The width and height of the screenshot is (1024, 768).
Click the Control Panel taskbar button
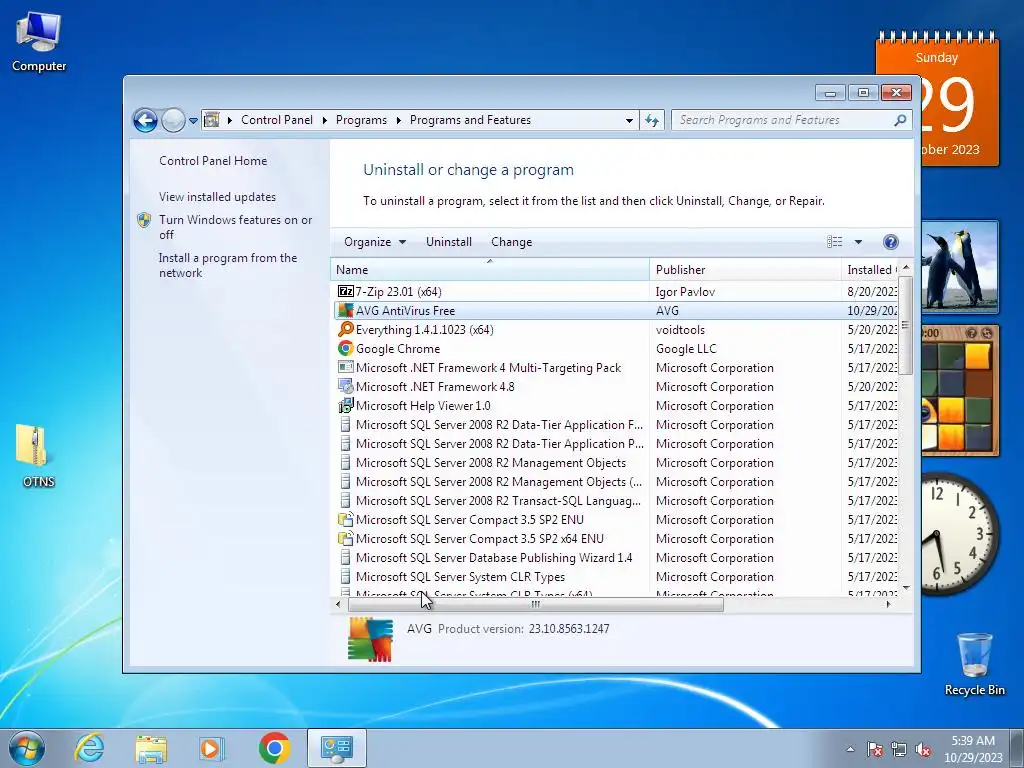pyautogui.click(x=336, y=748)
